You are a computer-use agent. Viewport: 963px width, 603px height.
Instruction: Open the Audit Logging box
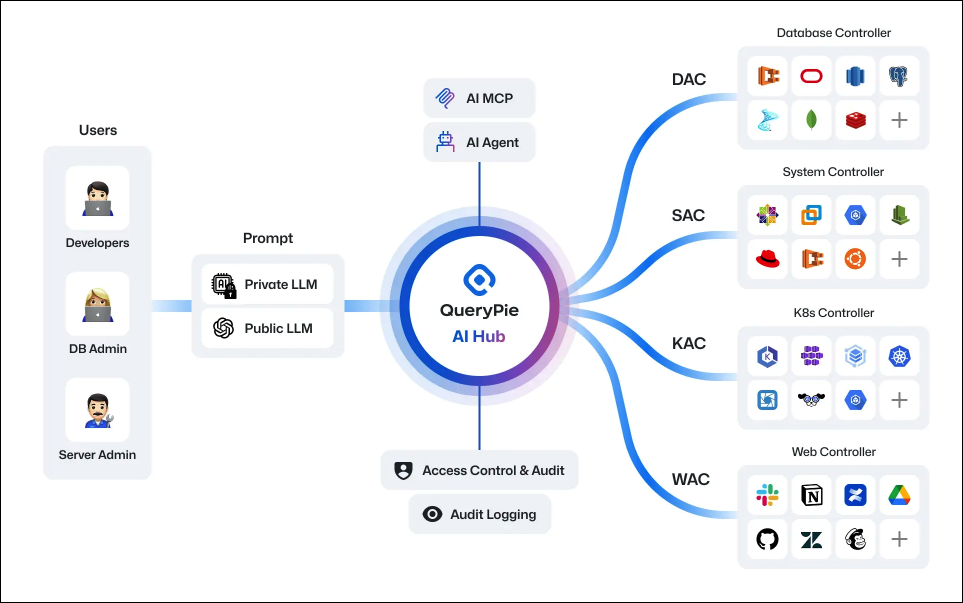pyautogui.click(x=479, y=514)
